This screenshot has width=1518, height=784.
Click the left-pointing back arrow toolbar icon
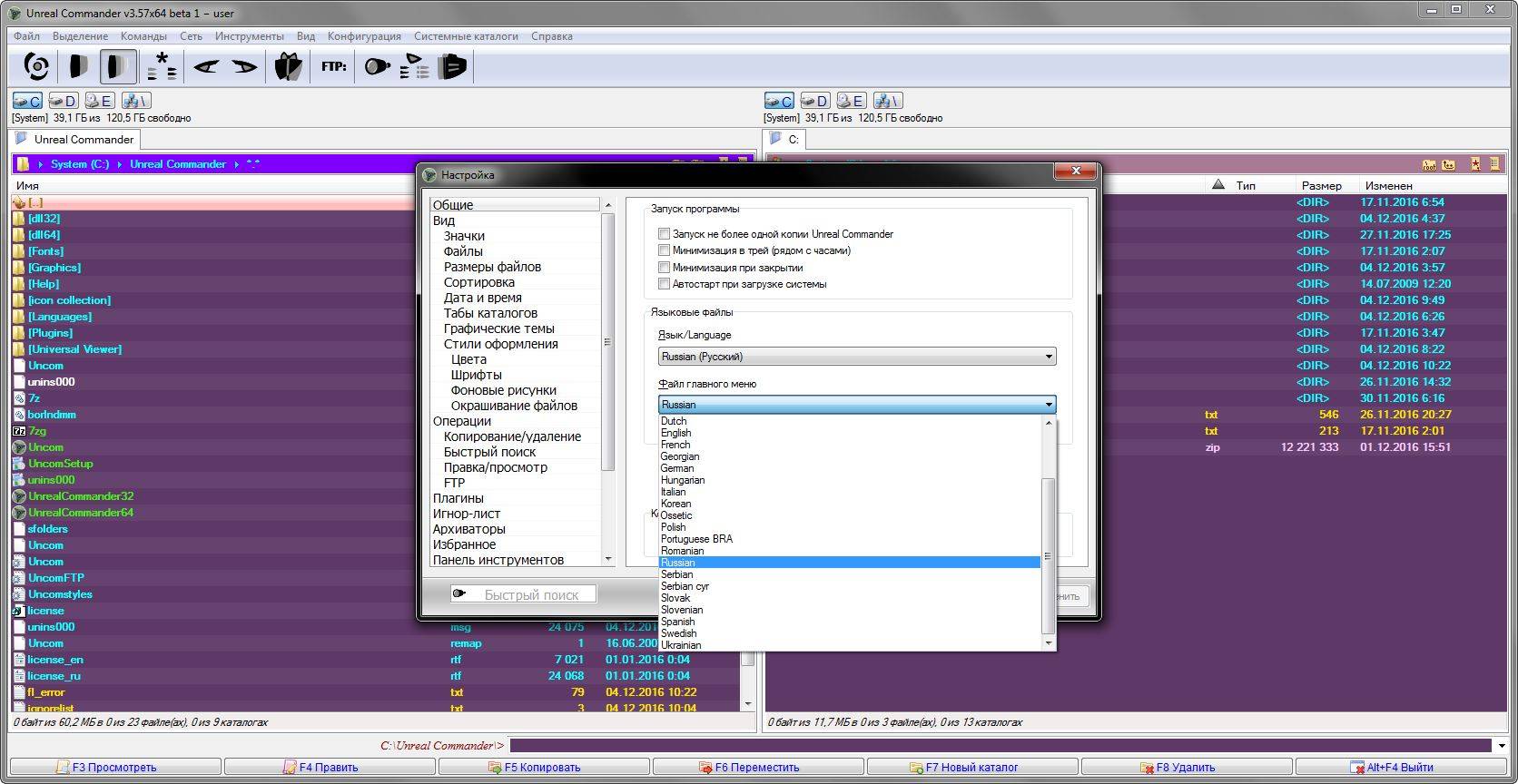[x=206, y=66]
